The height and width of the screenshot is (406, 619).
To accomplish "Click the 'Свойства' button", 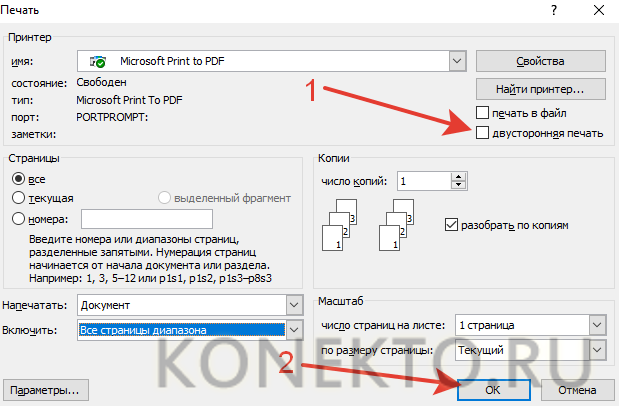I will coord(541,62).
